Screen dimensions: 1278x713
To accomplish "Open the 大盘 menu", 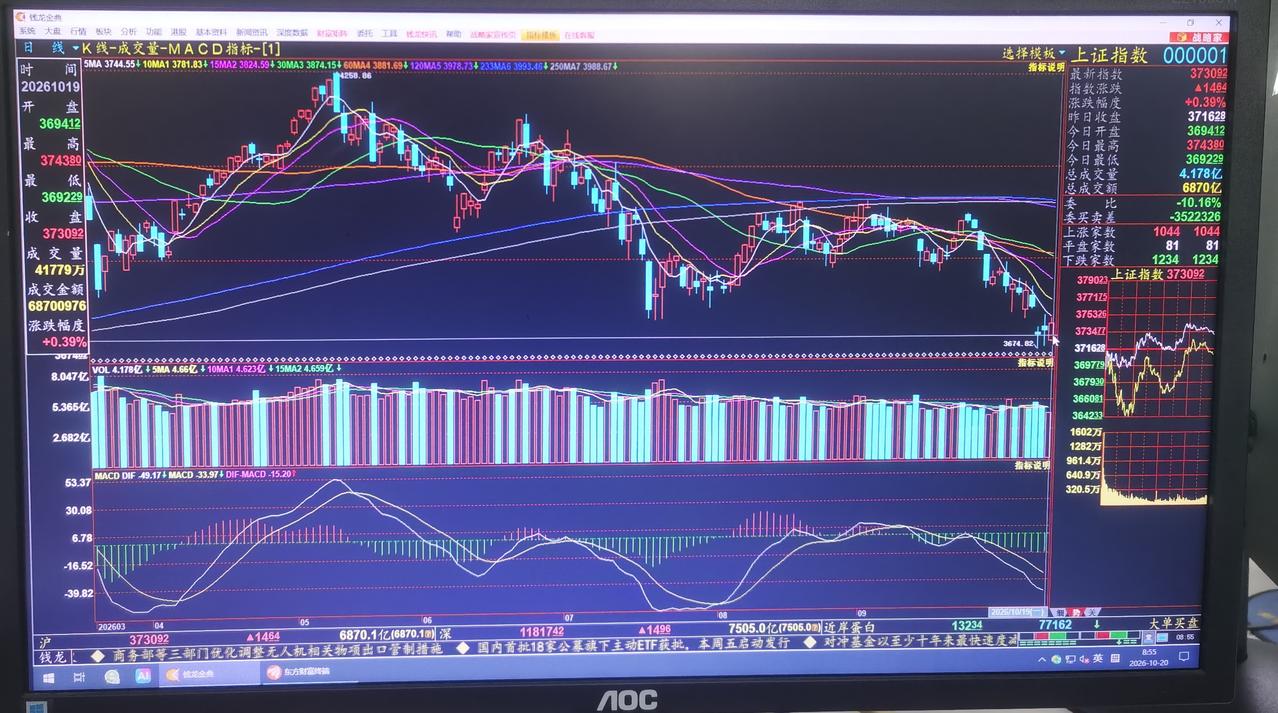I will pyautogui.click(x=52, y=33).
